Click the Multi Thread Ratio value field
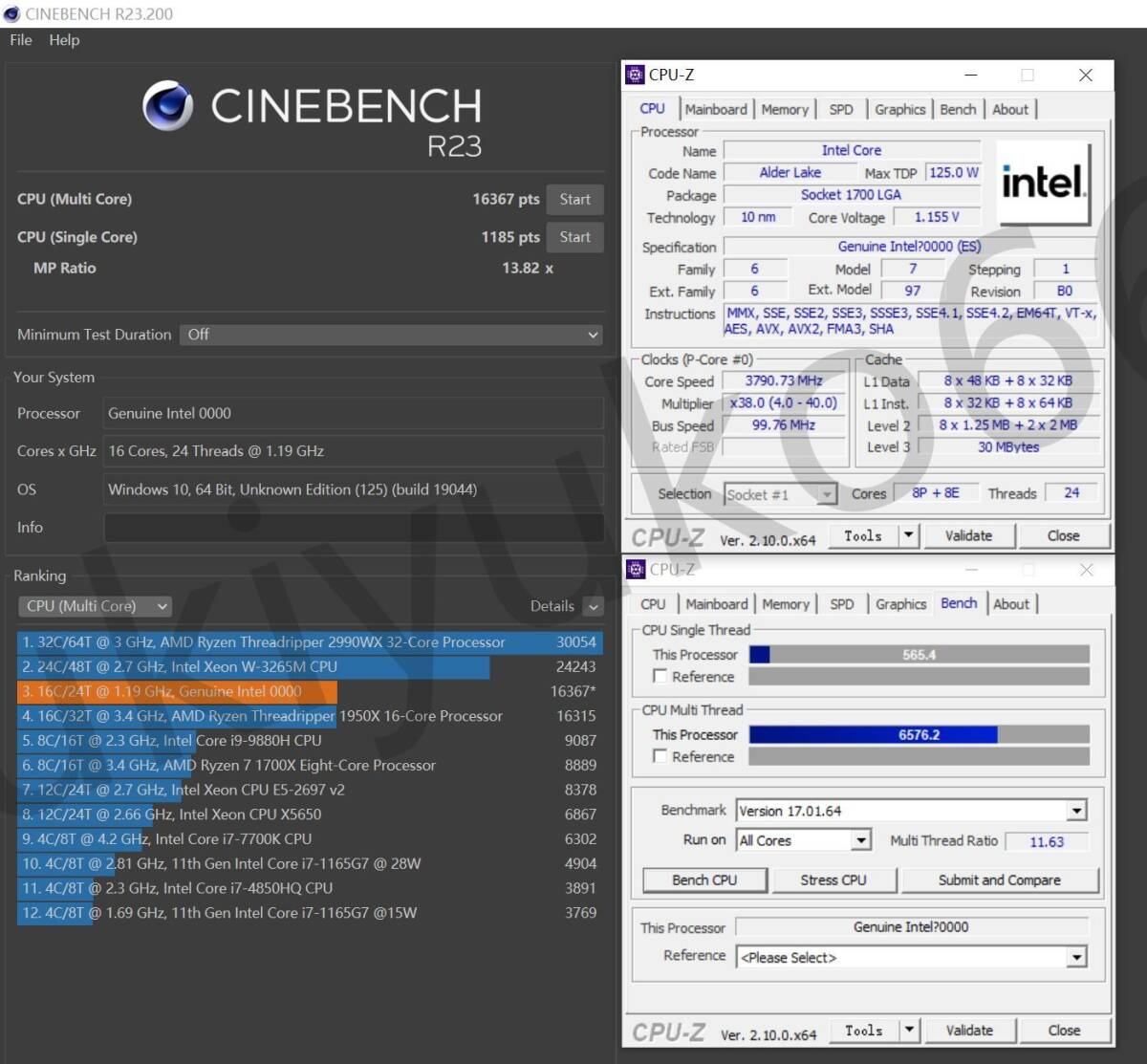Viewport: 1147px width, 1064px height. pyautogui.click(x=1047, y=842)
